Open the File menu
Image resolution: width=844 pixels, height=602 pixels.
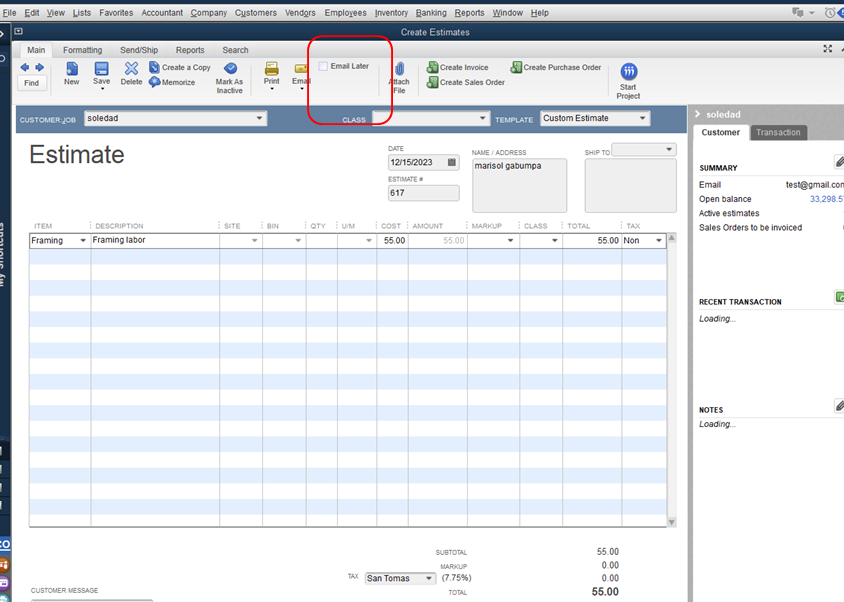click(x=10, y=13)
